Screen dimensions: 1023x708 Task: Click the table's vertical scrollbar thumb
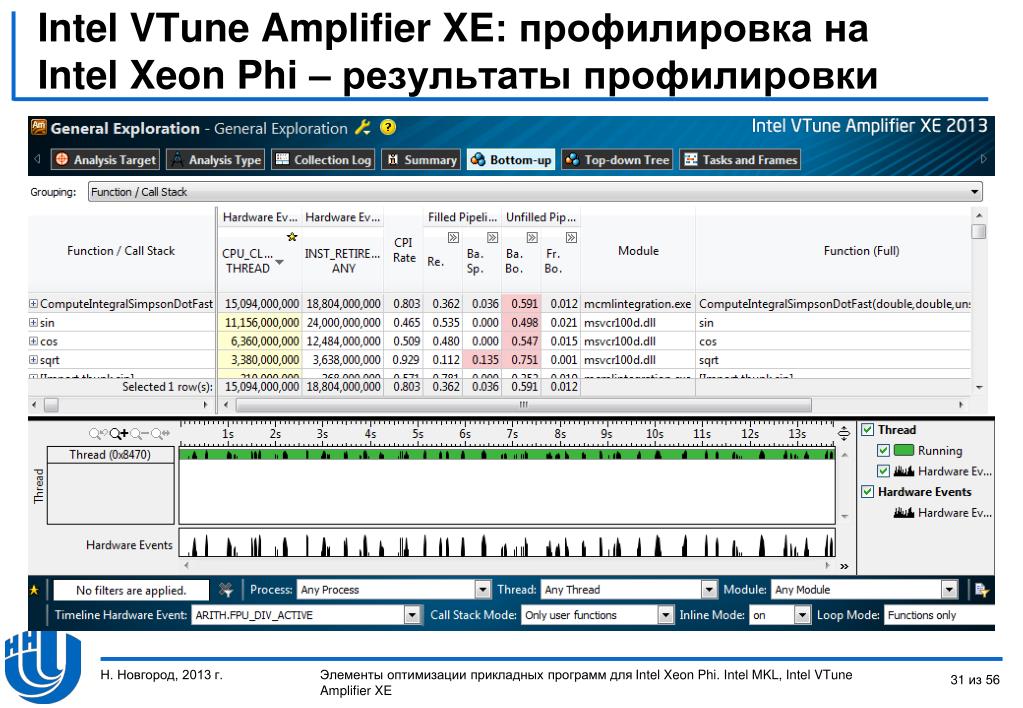[x=979, y=232]
